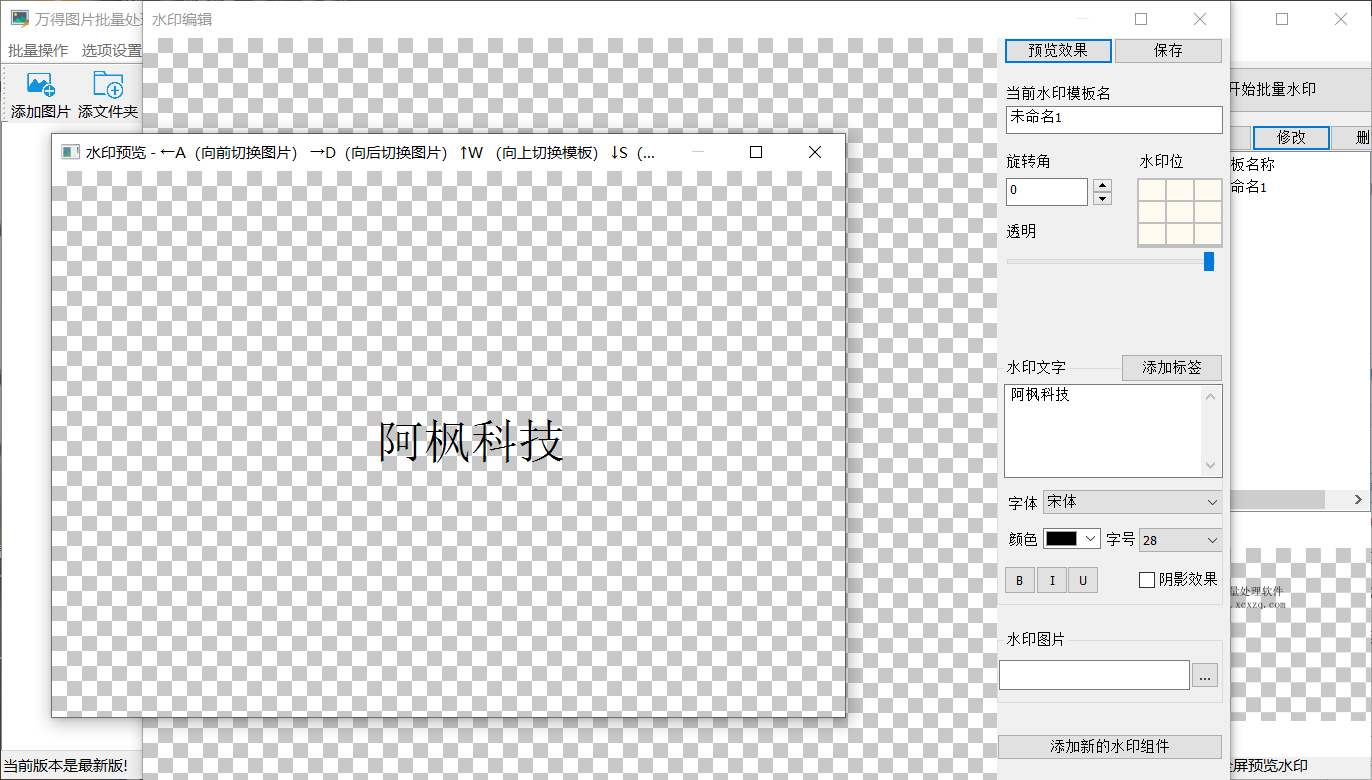This screenshot has height=780, width=1372.
Task: Select top-left watermark position cell
Action: pos(1152,190)
